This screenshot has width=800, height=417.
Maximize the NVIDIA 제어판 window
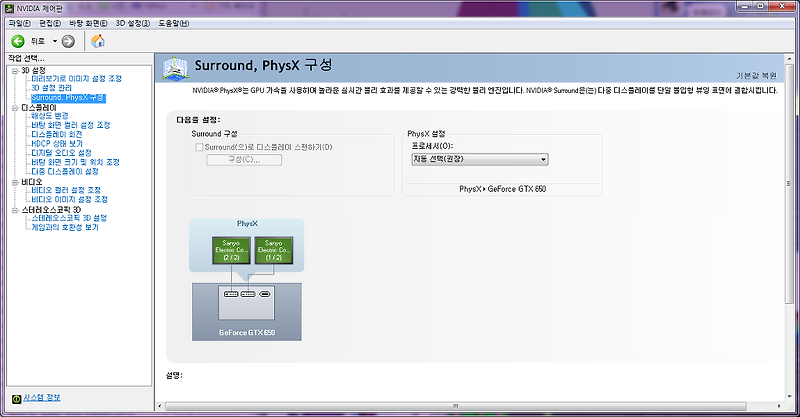[760, 6]
